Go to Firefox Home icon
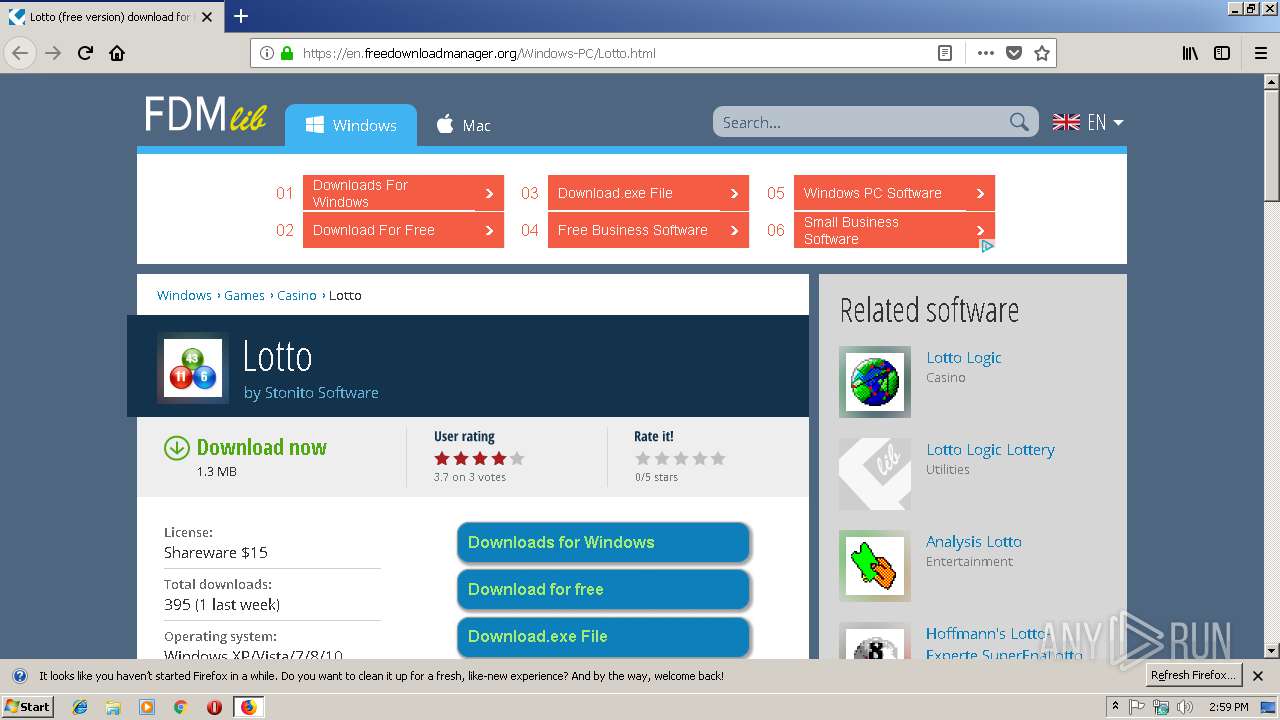The width and height of the screenshot is (1280, 720). coord(117,53)
